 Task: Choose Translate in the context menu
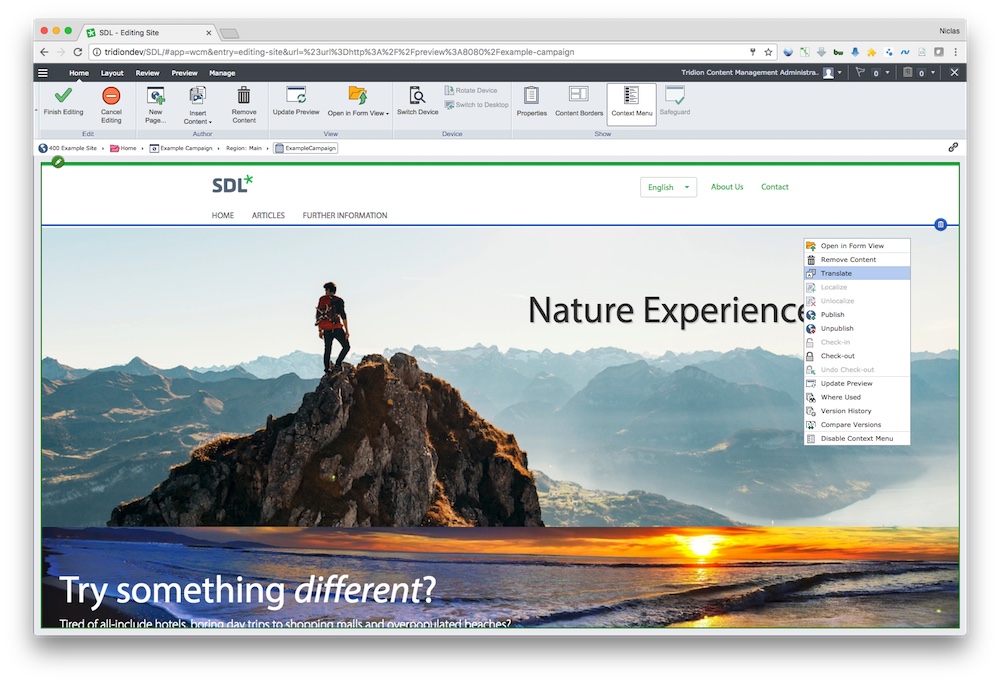coord(836,273)
